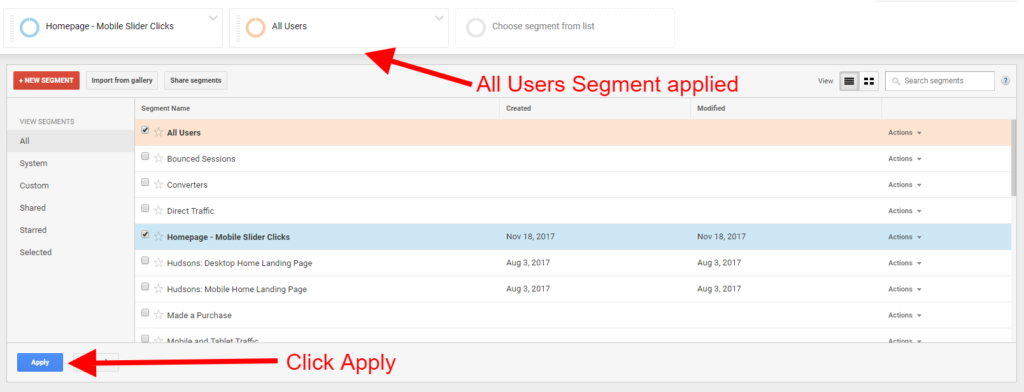Open Actions dropdown for All Users
The height and width of the screenshot is (392, 1024).
click(904, 133)
